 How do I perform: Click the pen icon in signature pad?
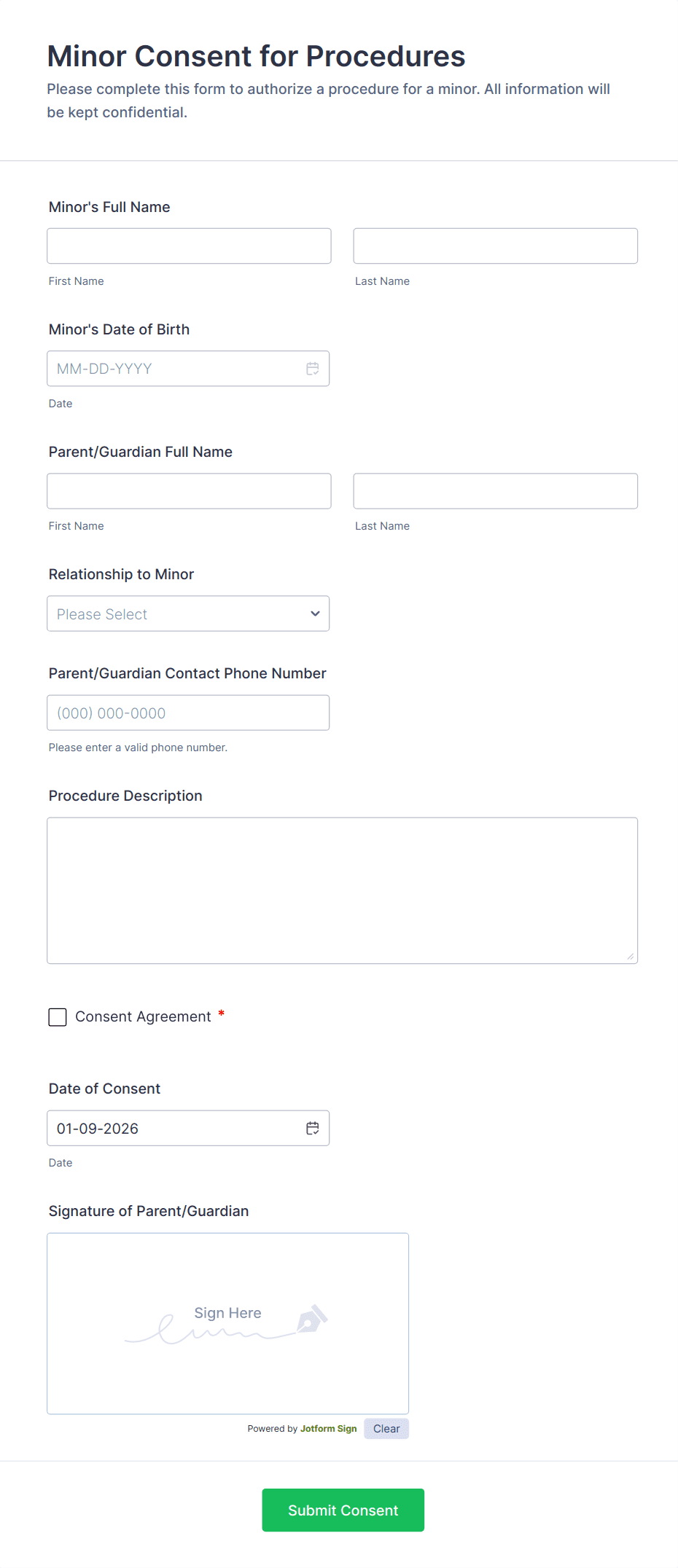(x=312, y=1319)
